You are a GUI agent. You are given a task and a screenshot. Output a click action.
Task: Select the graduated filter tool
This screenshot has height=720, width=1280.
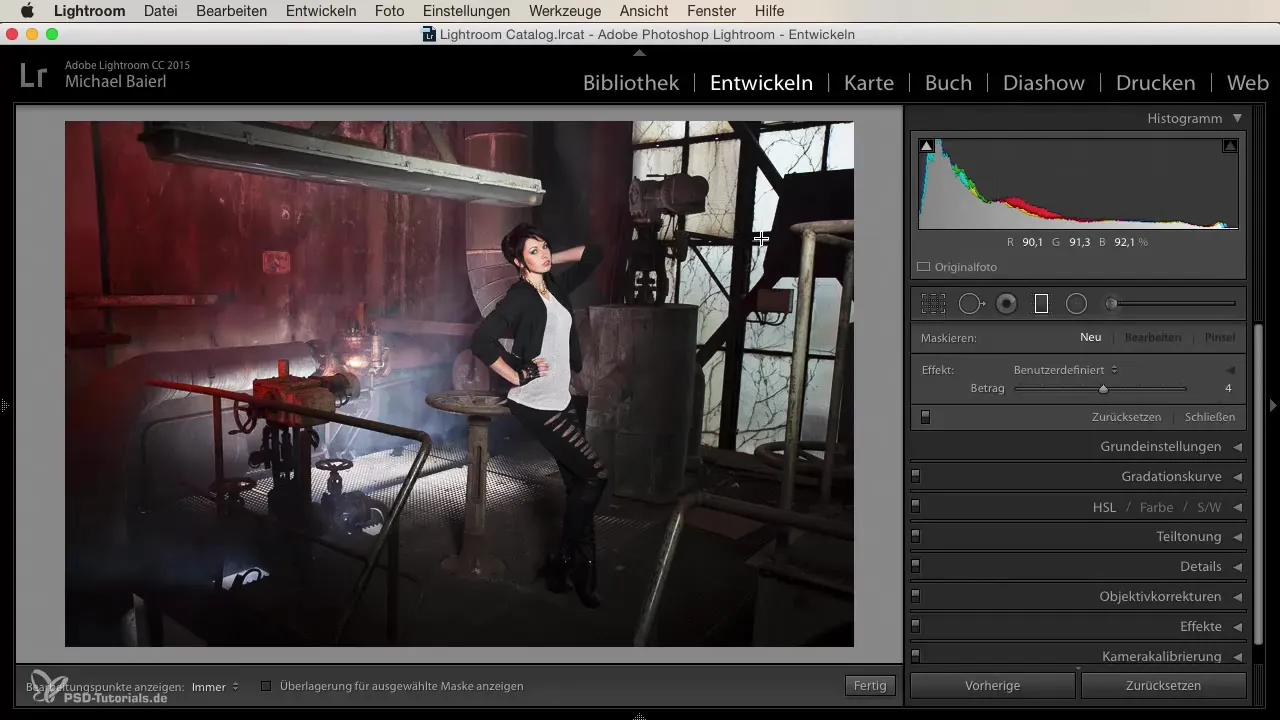(x=1041, y=304)
